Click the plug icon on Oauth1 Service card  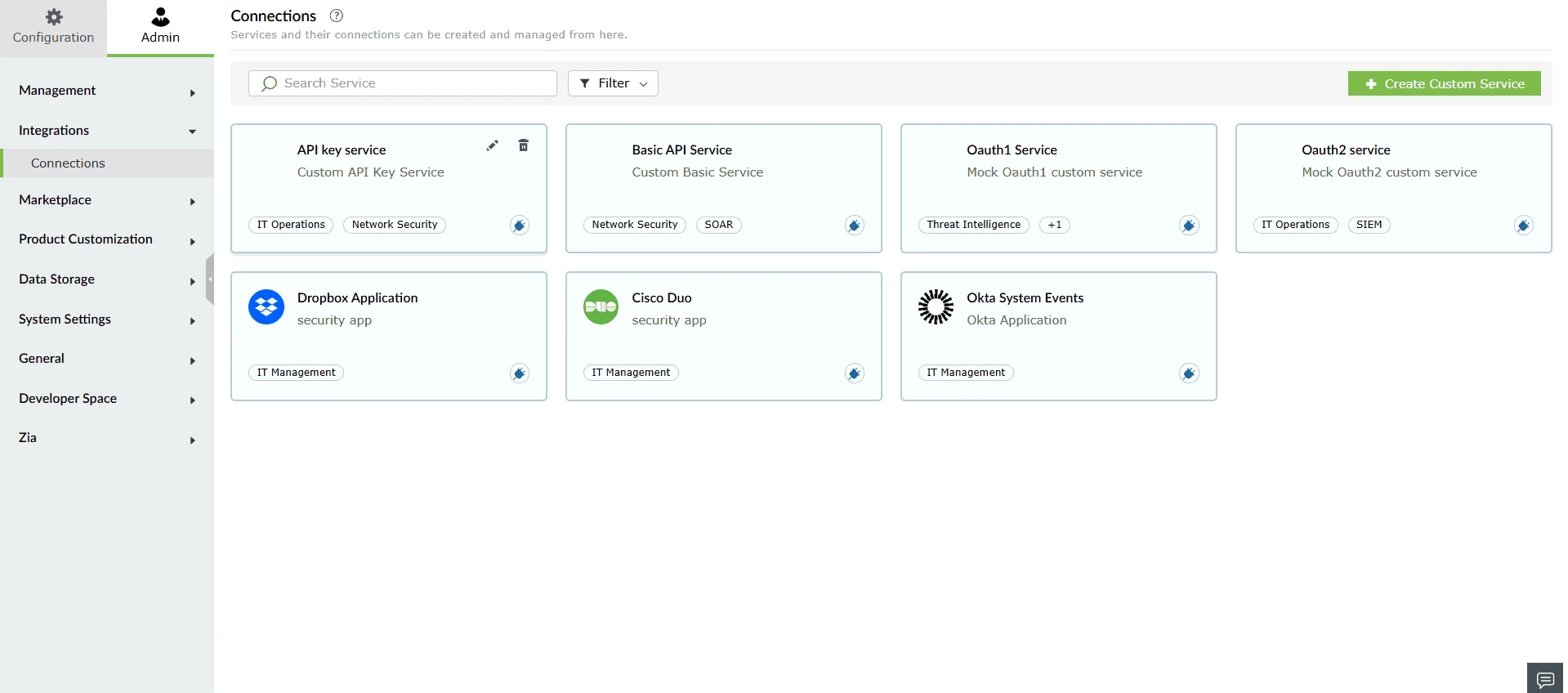tap(1190, 226)
